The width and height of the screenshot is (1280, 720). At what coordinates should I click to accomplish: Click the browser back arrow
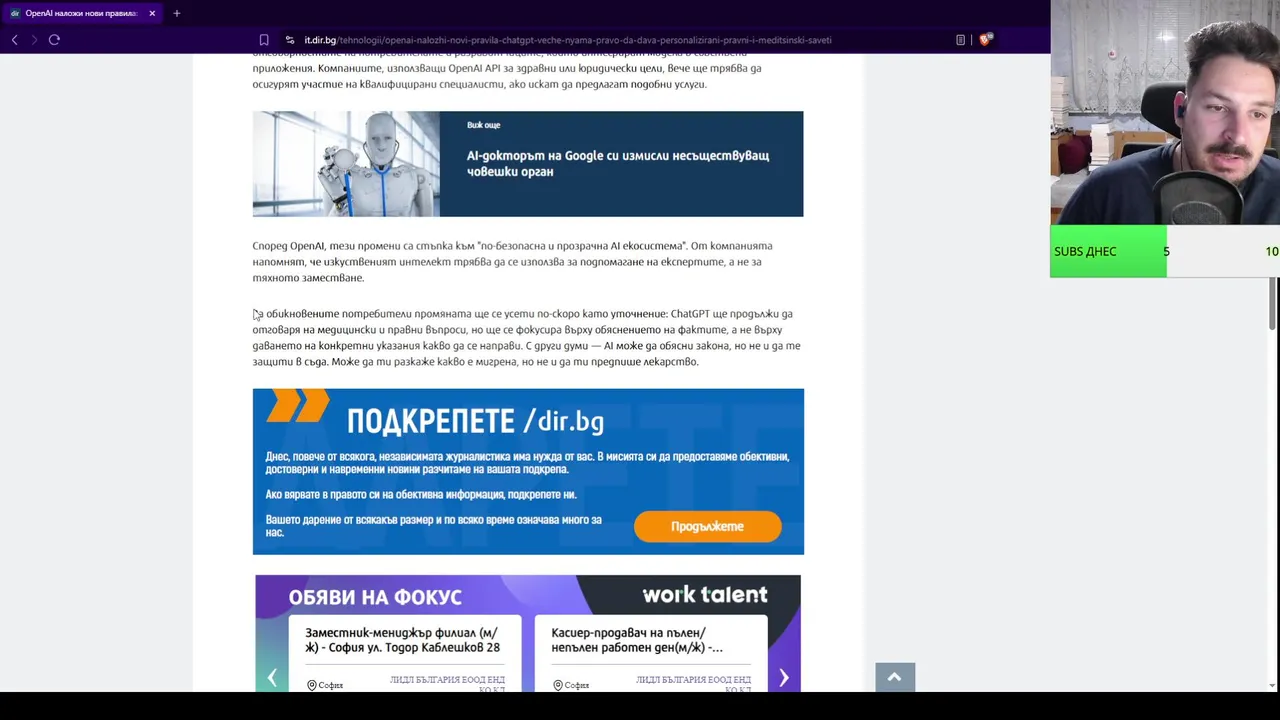14,40
